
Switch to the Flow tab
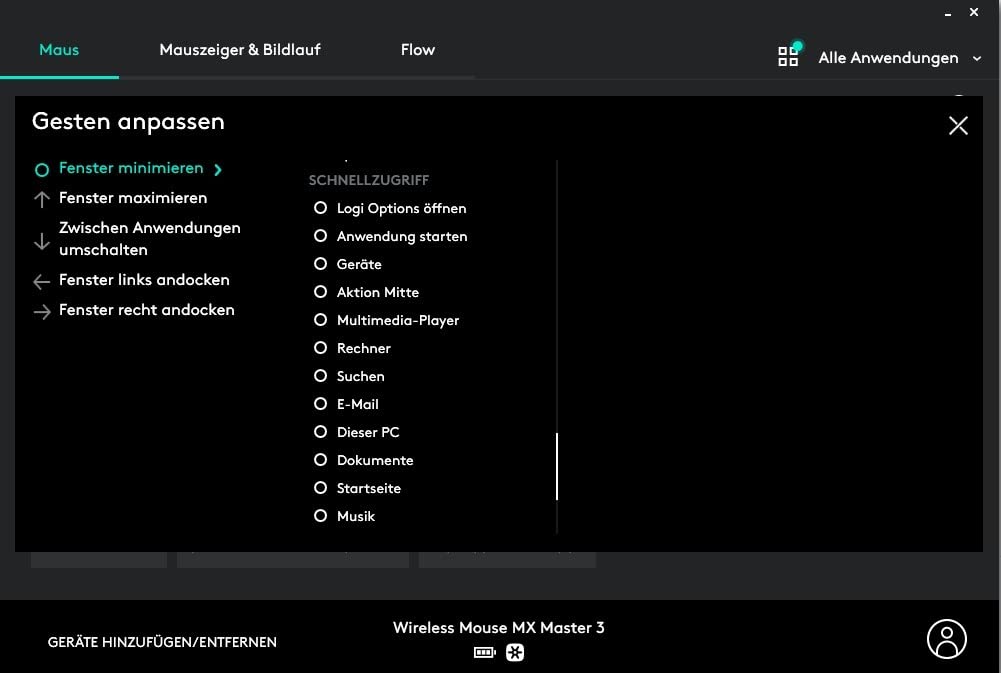tap(418, 50)
